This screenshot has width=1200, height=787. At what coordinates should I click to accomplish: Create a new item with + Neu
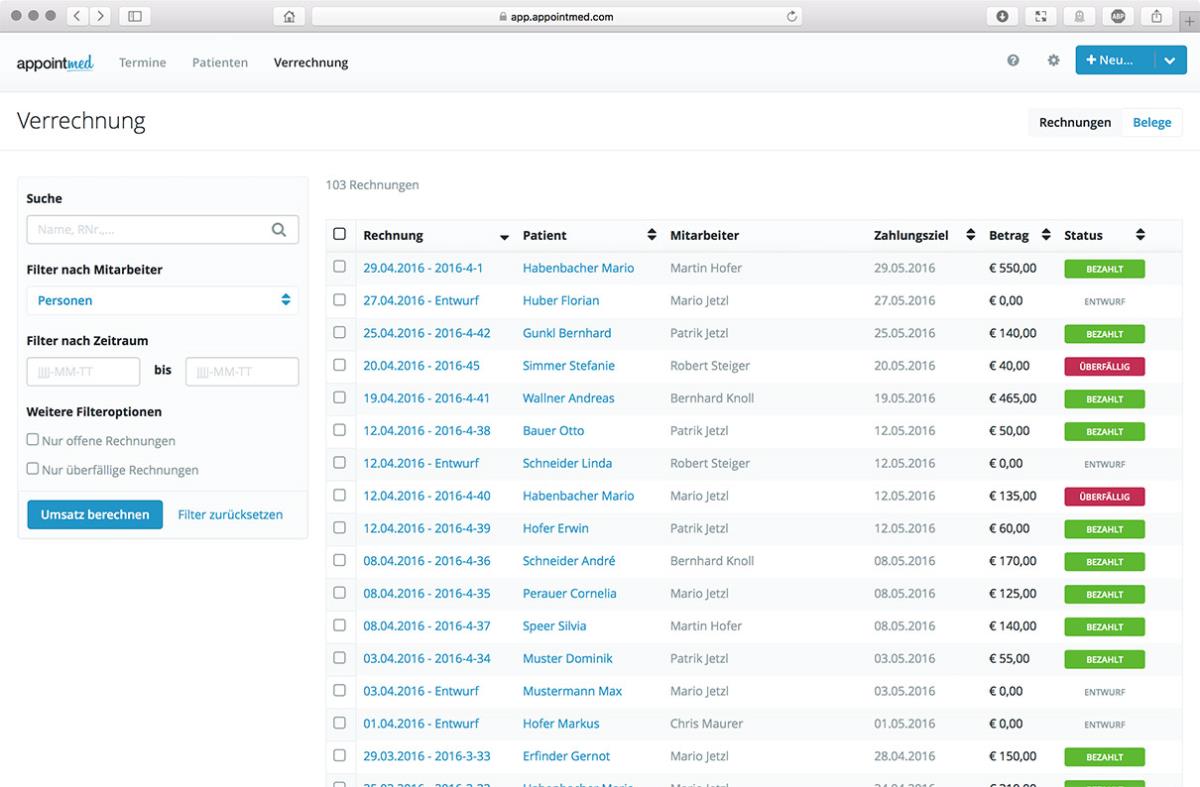pyautogui.click(x=1115, y=60)
